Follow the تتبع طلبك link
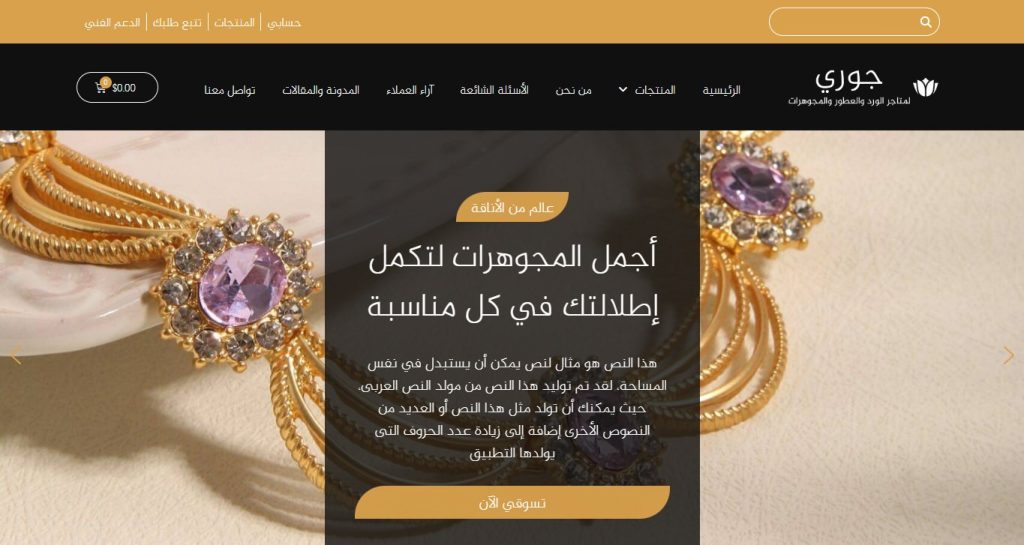The height and width of the screenshot is (545, 1024). click(x=177, y=23)
